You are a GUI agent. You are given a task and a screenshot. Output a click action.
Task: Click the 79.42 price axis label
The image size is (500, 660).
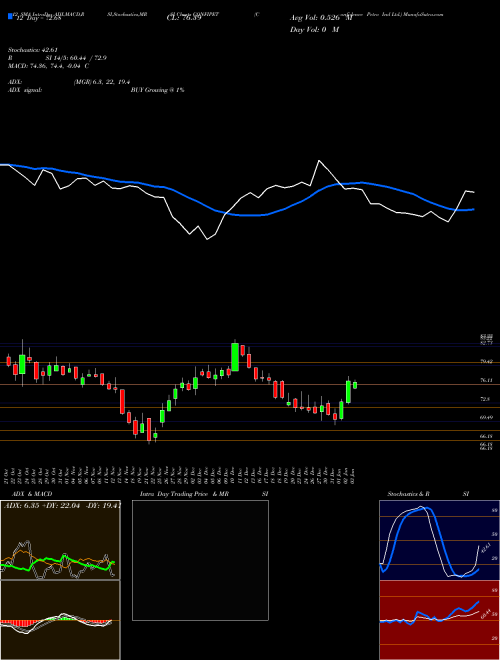pyautogui.click(x=486, y=362)
